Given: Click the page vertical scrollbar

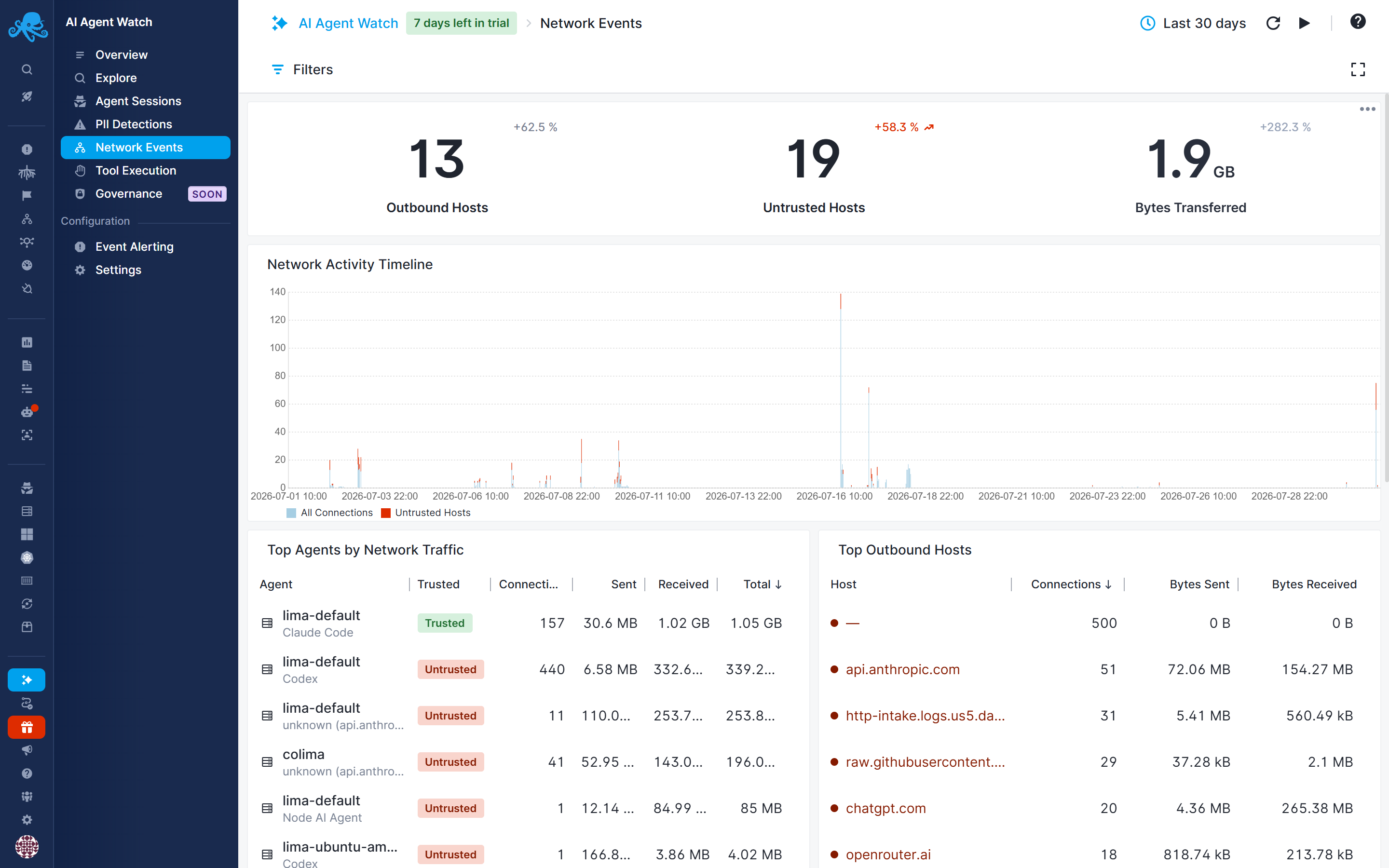Looking at the screenshot, I should (1386, 287).
